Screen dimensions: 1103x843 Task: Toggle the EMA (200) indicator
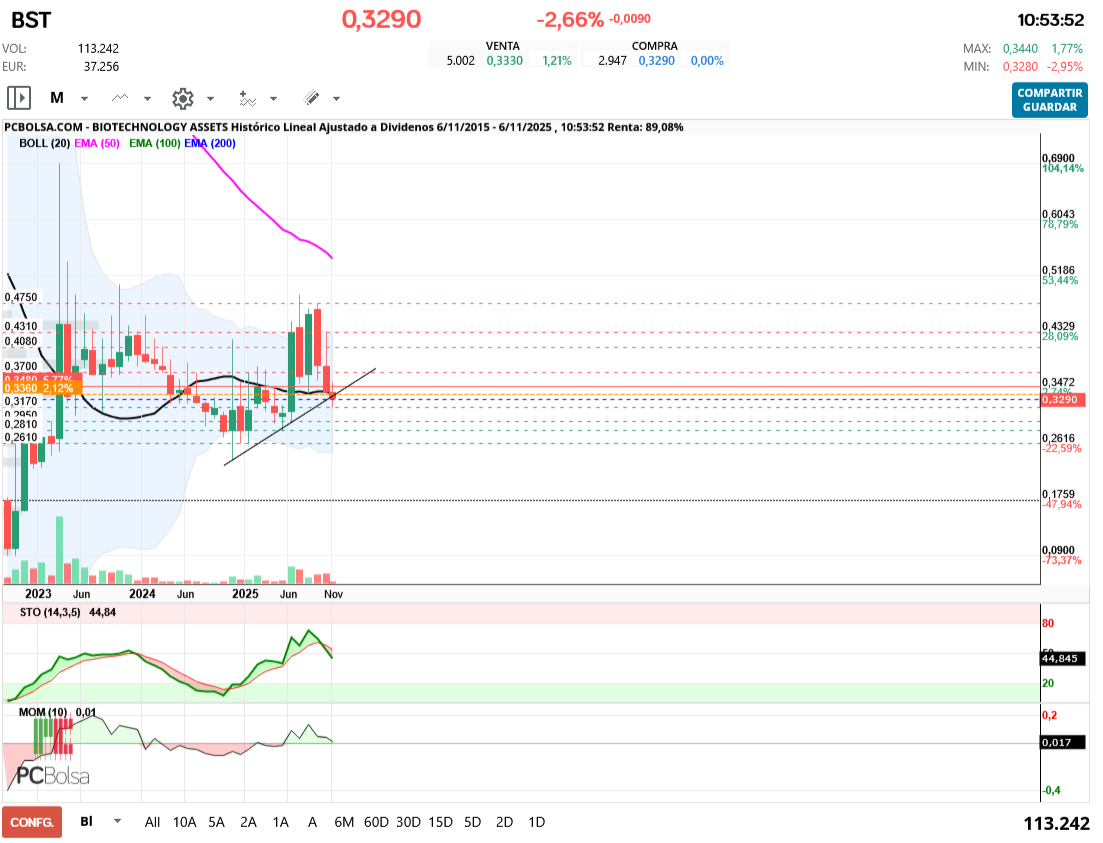210,143
